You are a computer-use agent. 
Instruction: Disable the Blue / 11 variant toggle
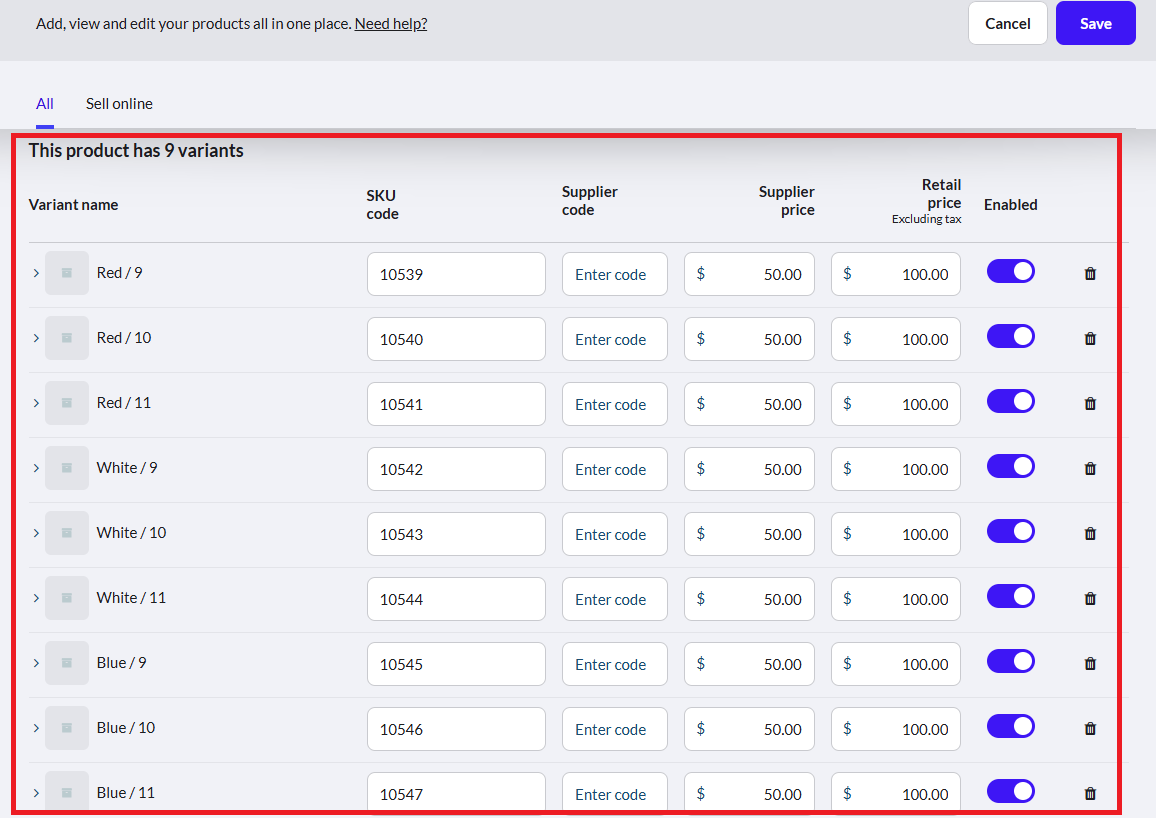[1011, 791]
